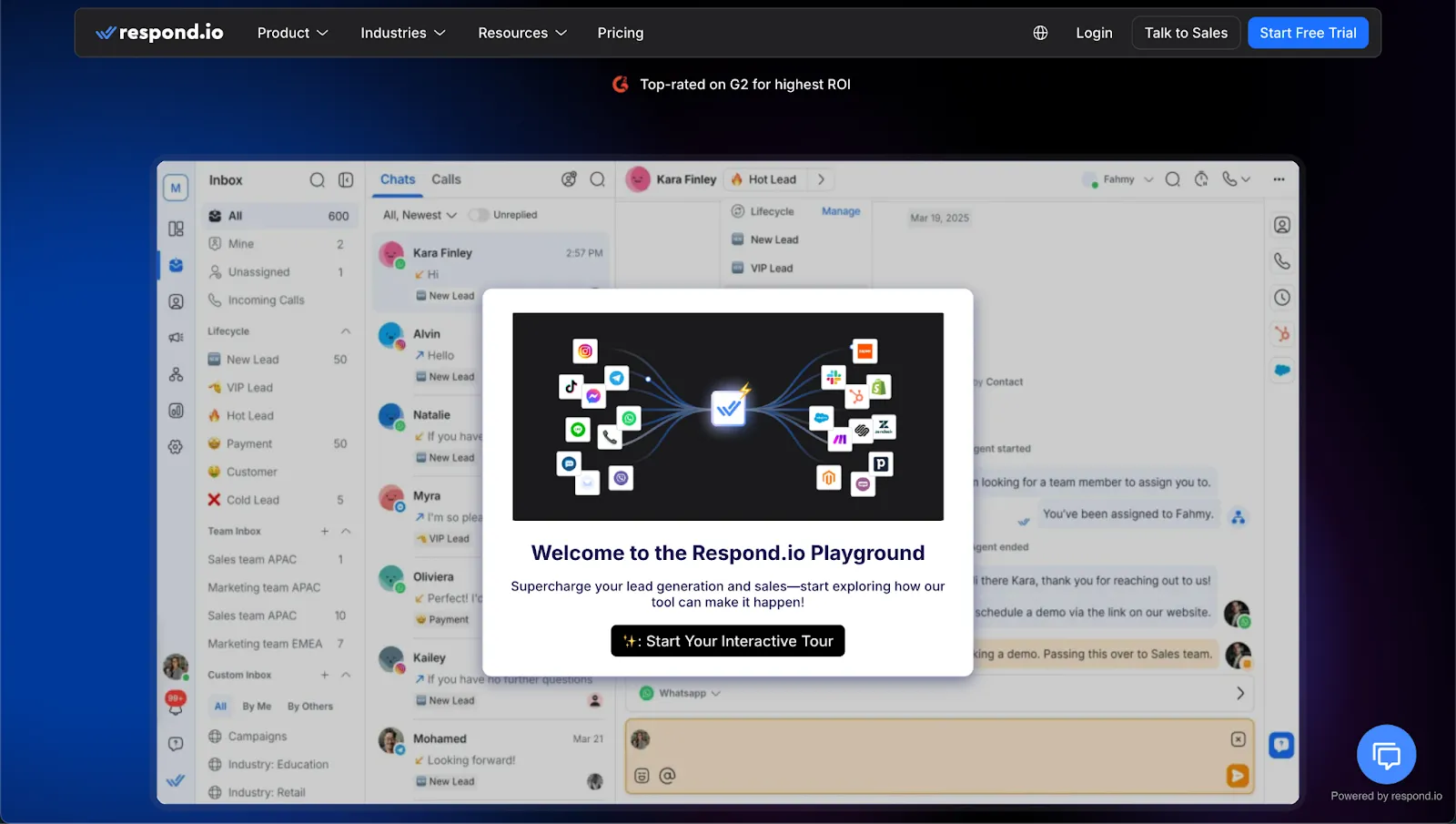Click the phone icon in right rail
The width and height of the screenshot is (1456, 824).
click(x=1281, y=261)
